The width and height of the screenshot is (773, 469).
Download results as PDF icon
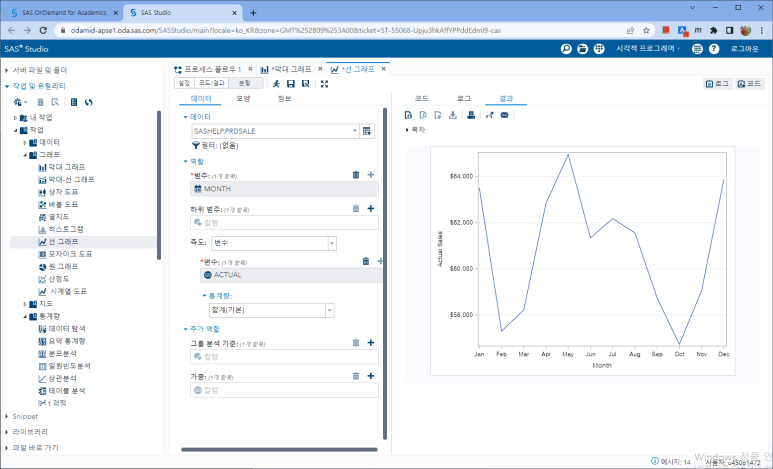423,115
